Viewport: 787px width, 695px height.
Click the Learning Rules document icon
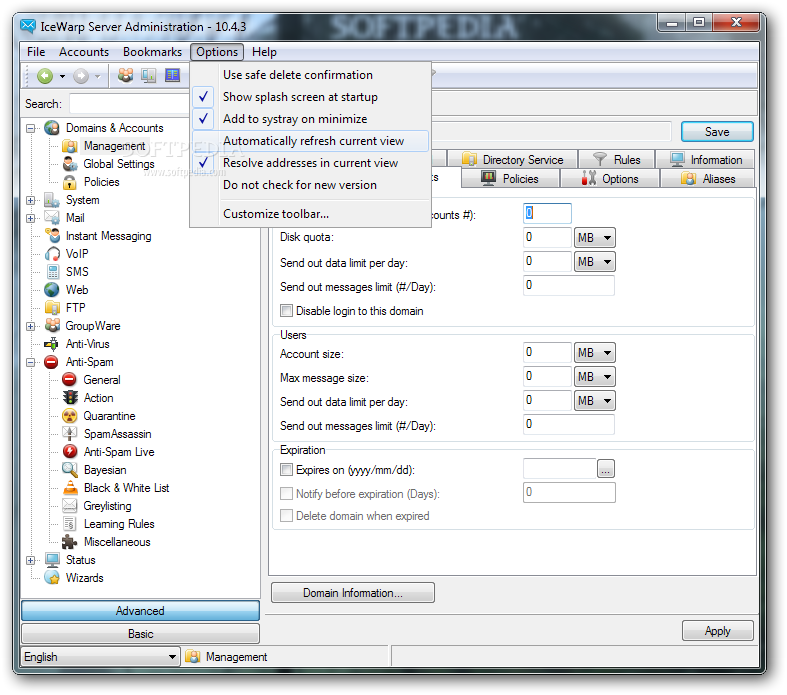pos(70,524)
